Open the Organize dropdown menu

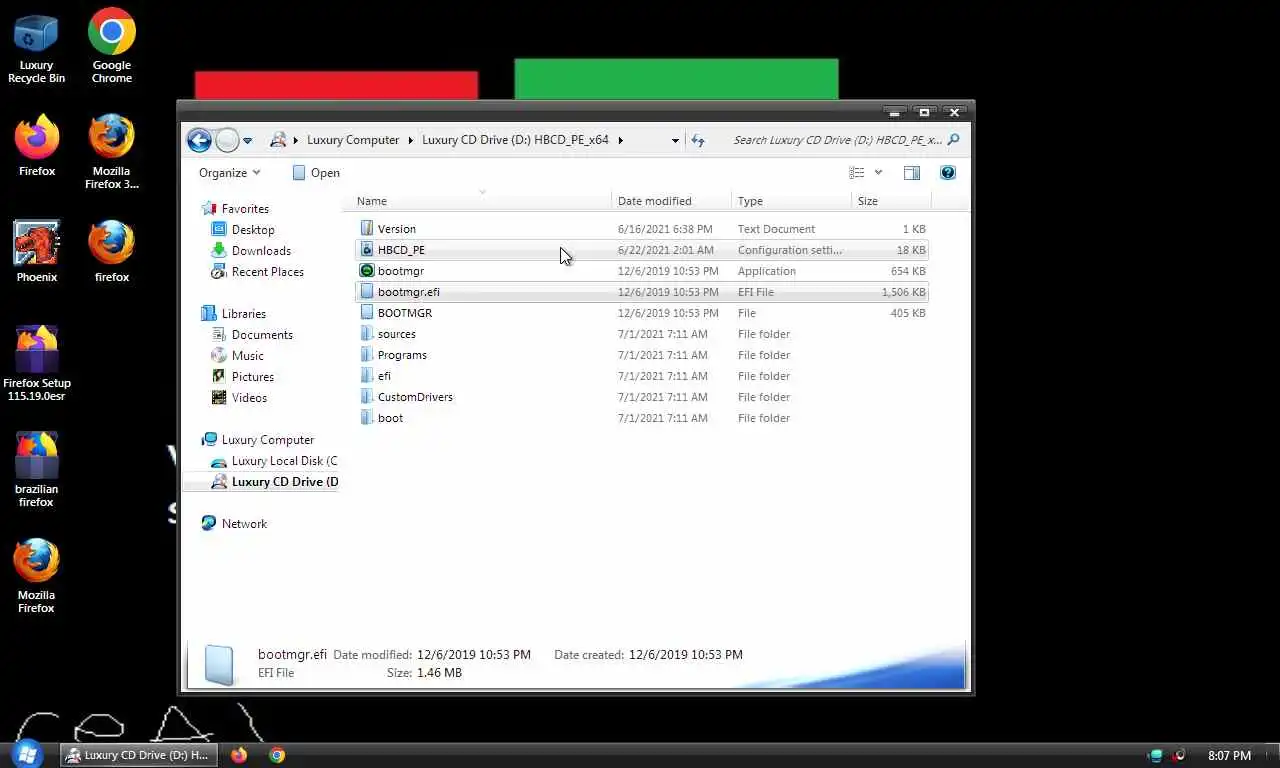[x=230, y=173]
